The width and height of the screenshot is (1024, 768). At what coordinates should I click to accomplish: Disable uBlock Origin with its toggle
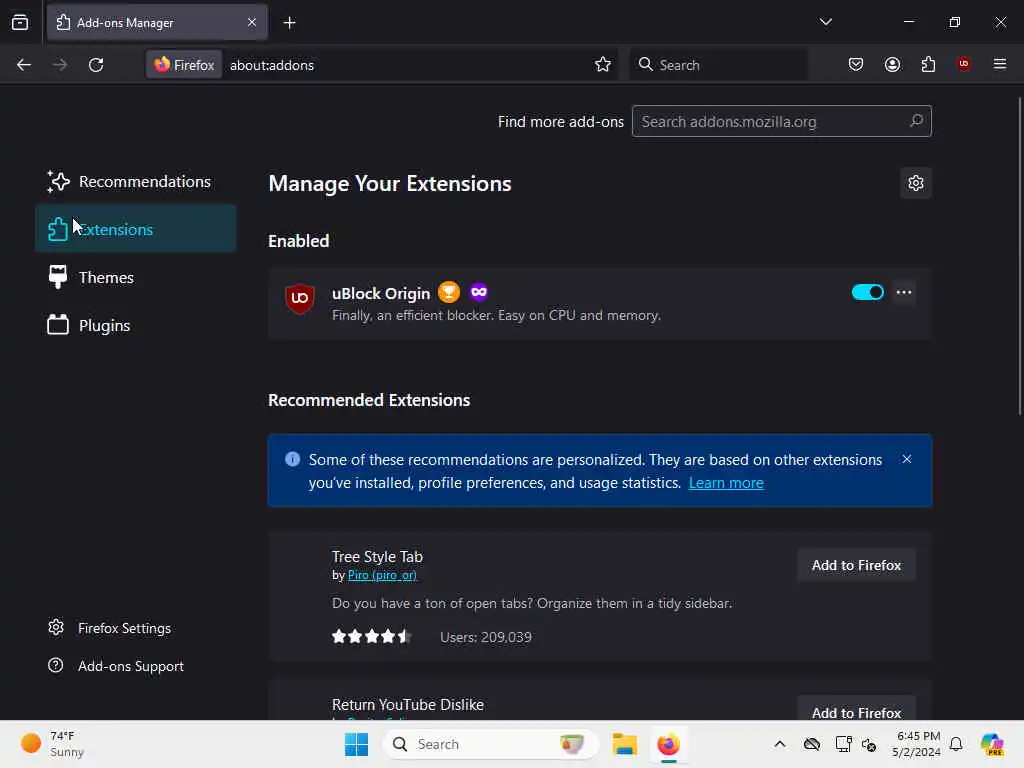click(x=867, y=292)
